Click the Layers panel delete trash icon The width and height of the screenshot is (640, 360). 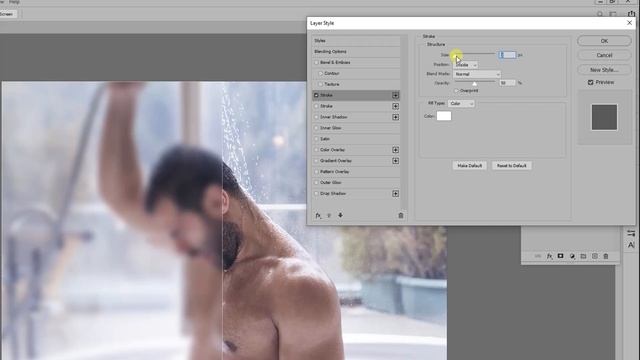click(606, 256)
